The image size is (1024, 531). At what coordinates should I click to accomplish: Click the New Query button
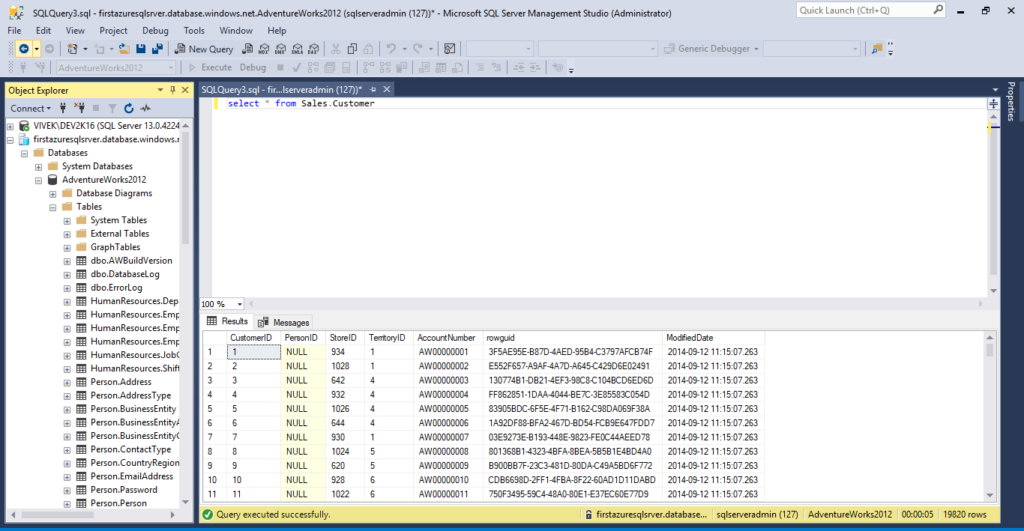pyautogui.click(x=204, y=49)
